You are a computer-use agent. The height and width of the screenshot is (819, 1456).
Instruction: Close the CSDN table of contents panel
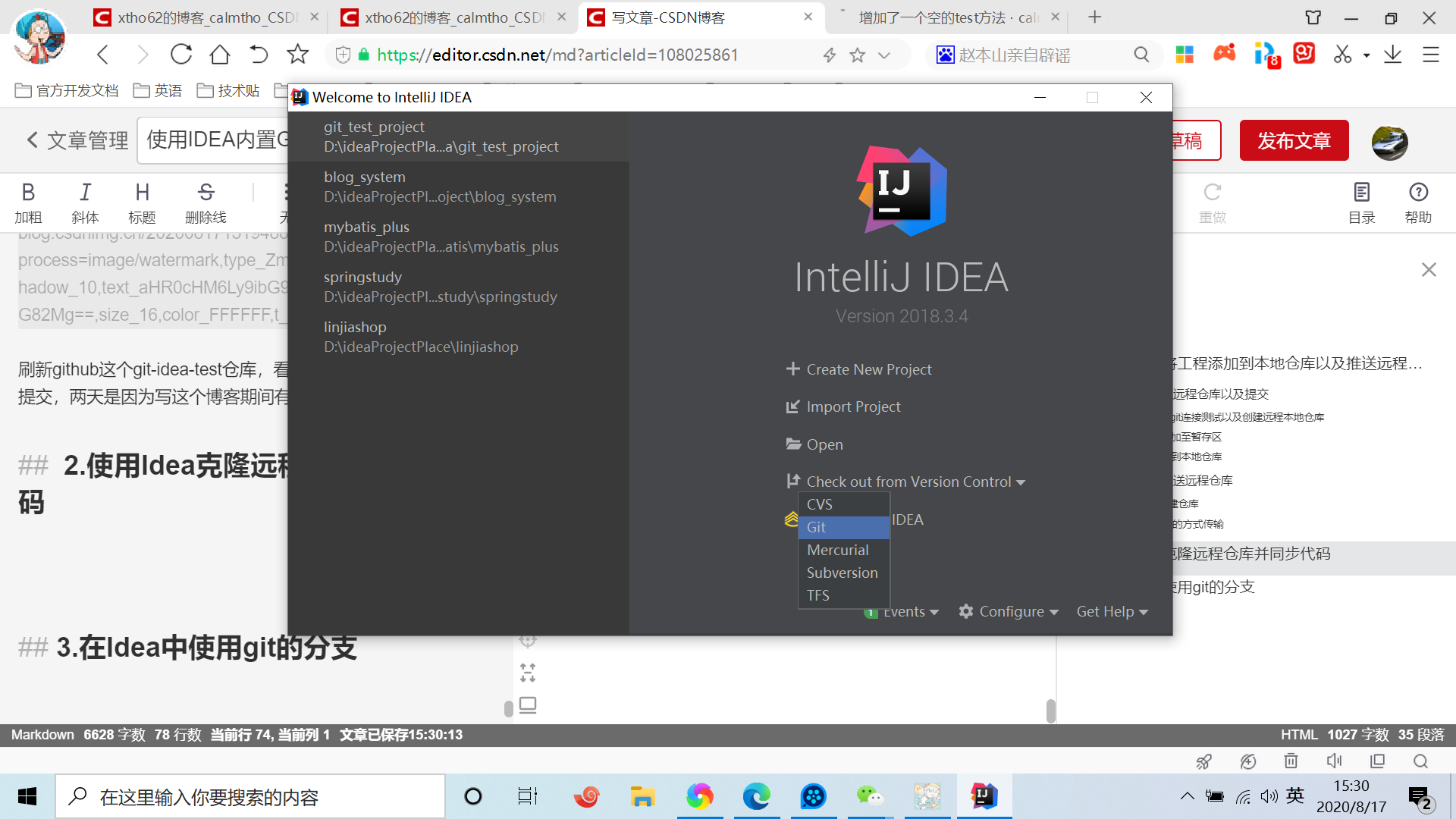1429,270
